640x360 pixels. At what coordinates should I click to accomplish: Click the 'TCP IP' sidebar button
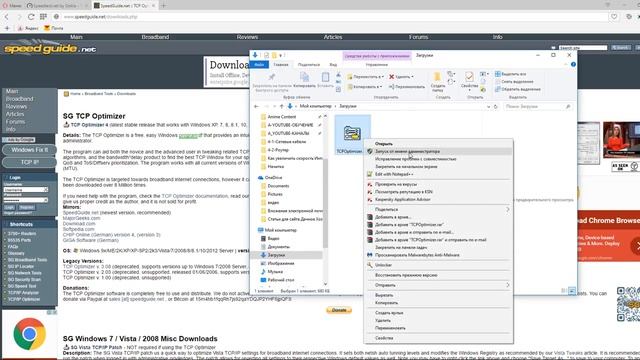(x=29, y=162)
